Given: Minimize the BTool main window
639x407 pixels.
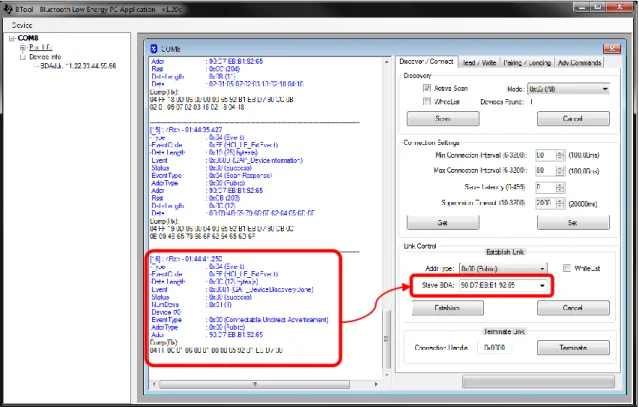Looking at the screenshot, I should pos(582,7).
